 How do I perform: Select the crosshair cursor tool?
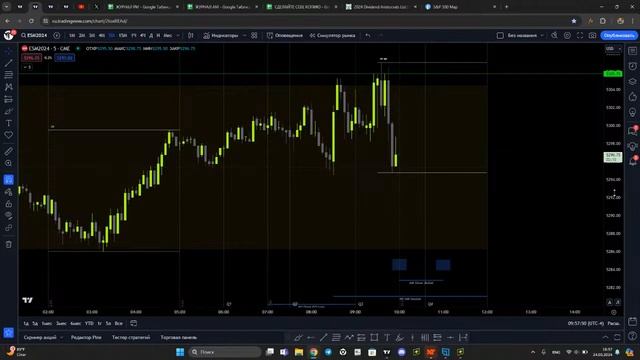coord(9,51)
